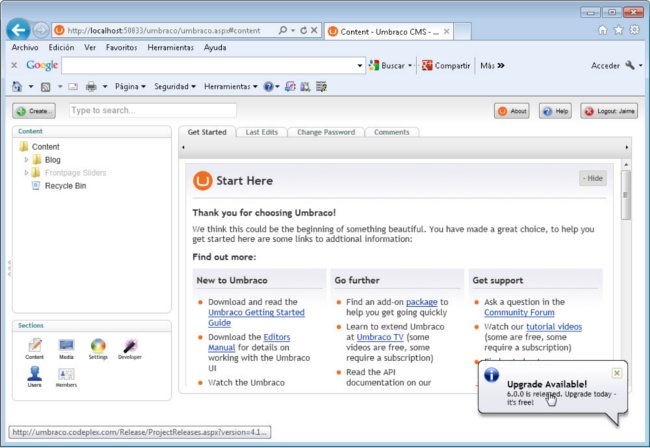Click the printer icon
Viewport: 650px width, 448px height.
[x=91, y=87]
